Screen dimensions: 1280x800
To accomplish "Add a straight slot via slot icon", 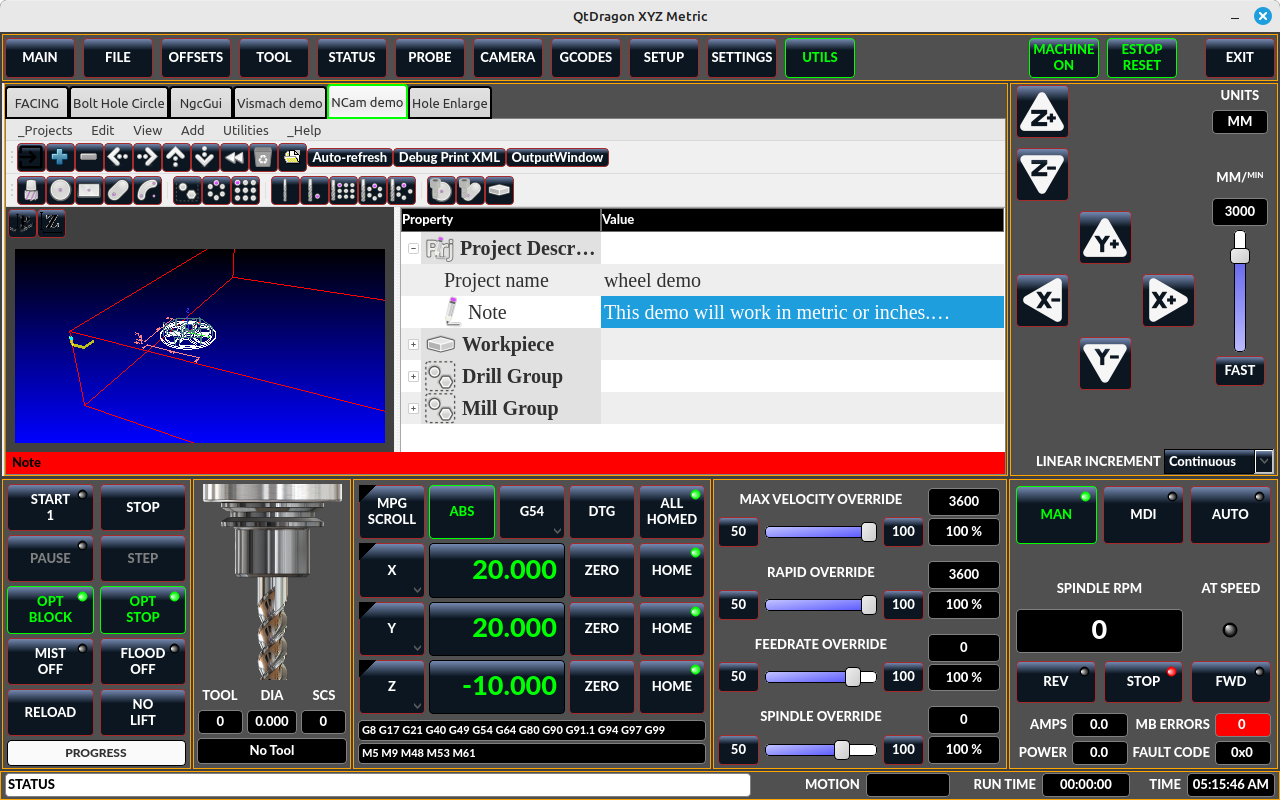I will point(118,190).
